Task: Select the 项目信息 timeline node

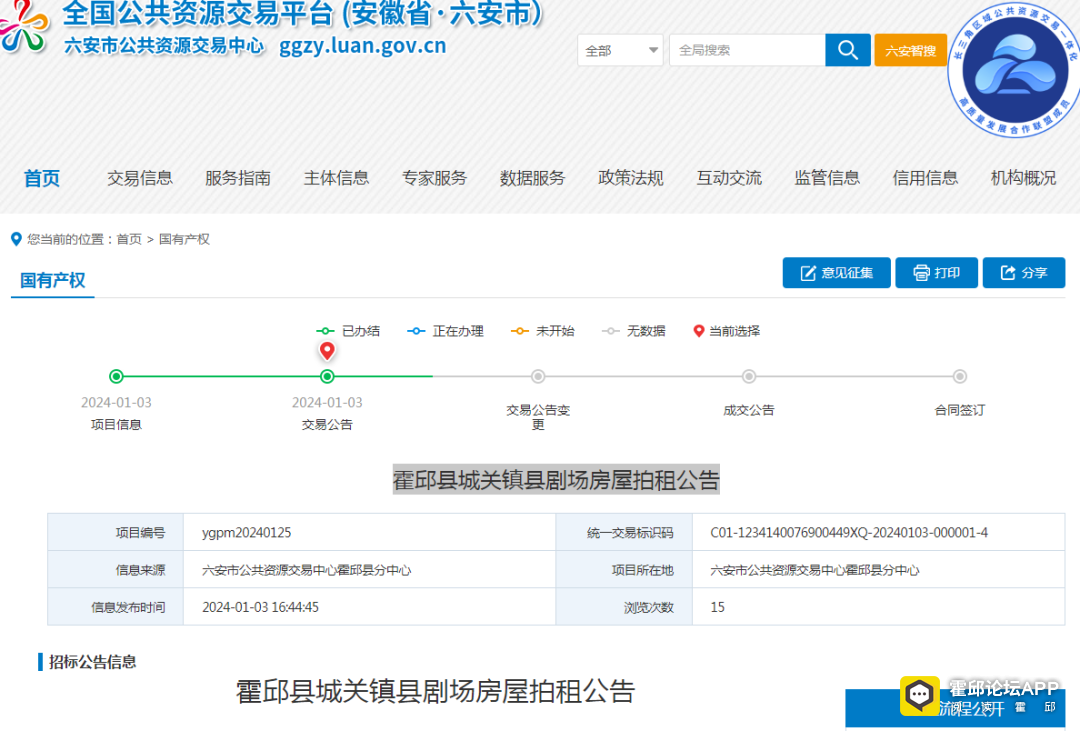Action: [116, 376]
